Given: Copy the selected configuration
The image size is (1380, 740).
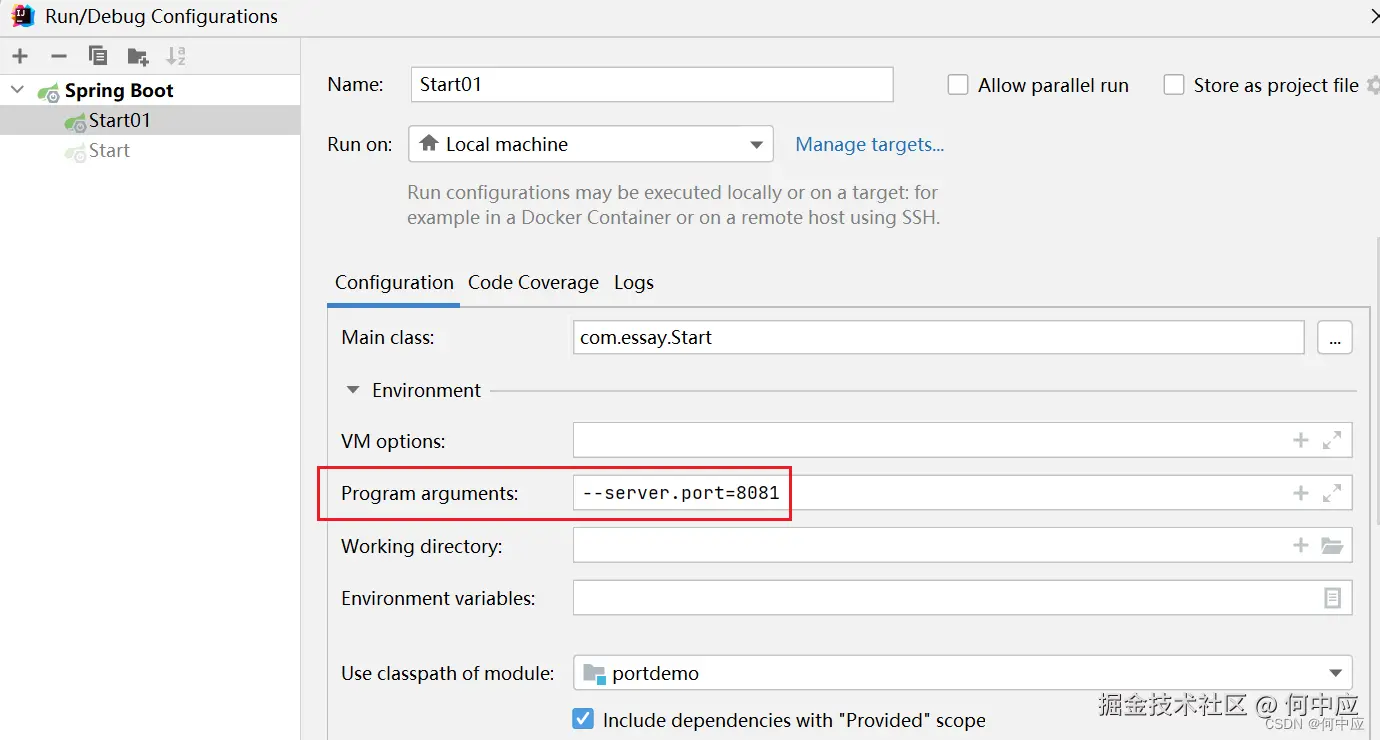Looking at the screenshot, I should point(97,56).
